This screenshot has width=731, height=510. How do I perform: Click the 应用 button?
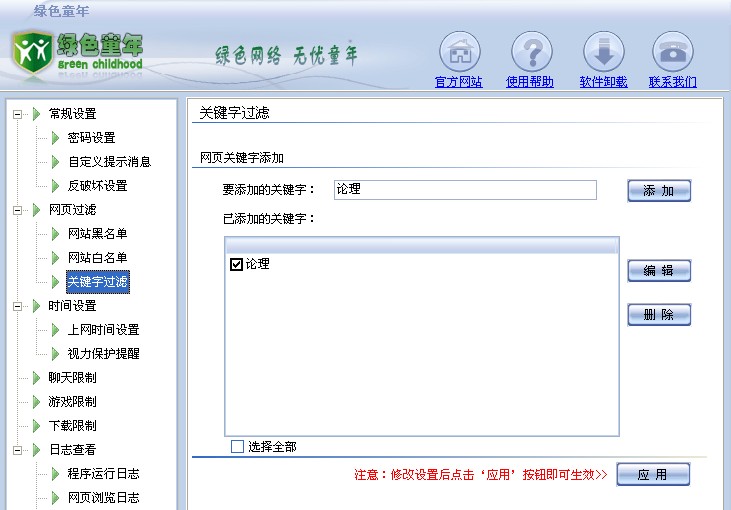(x=653, y=475)
